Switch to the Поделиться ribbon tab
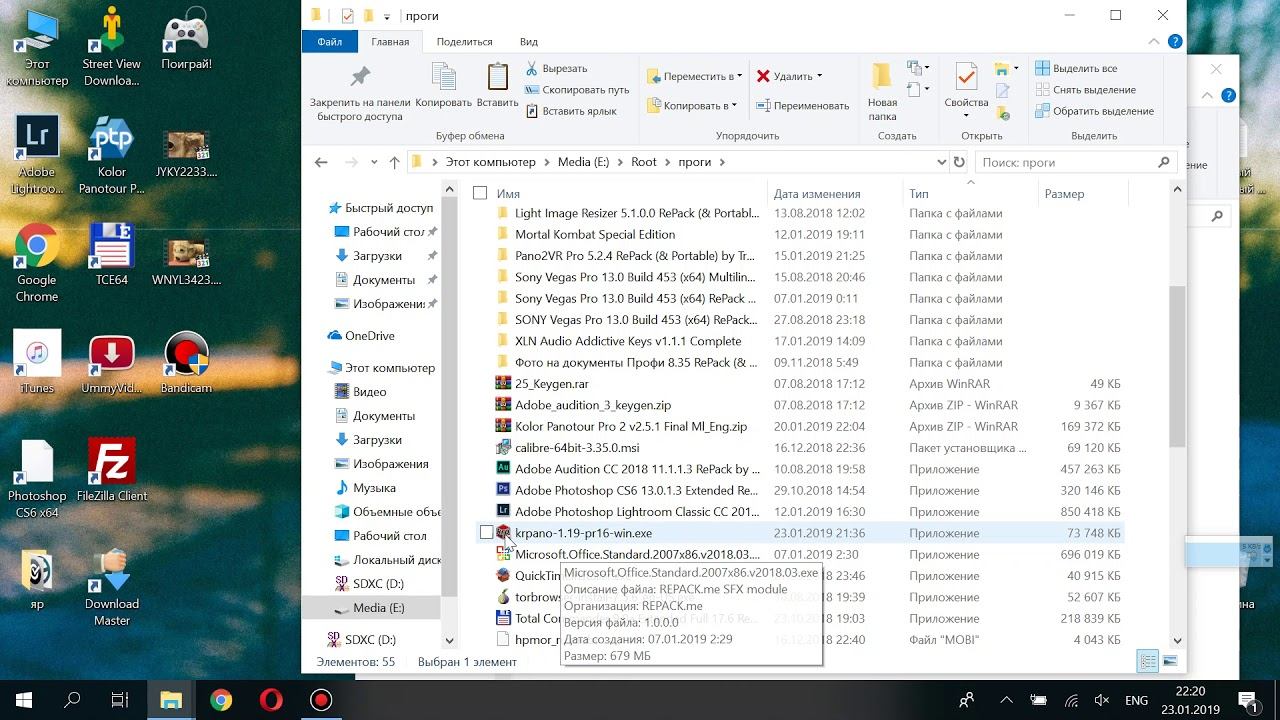Screen dimensions: 1280x720 [464, 42]
